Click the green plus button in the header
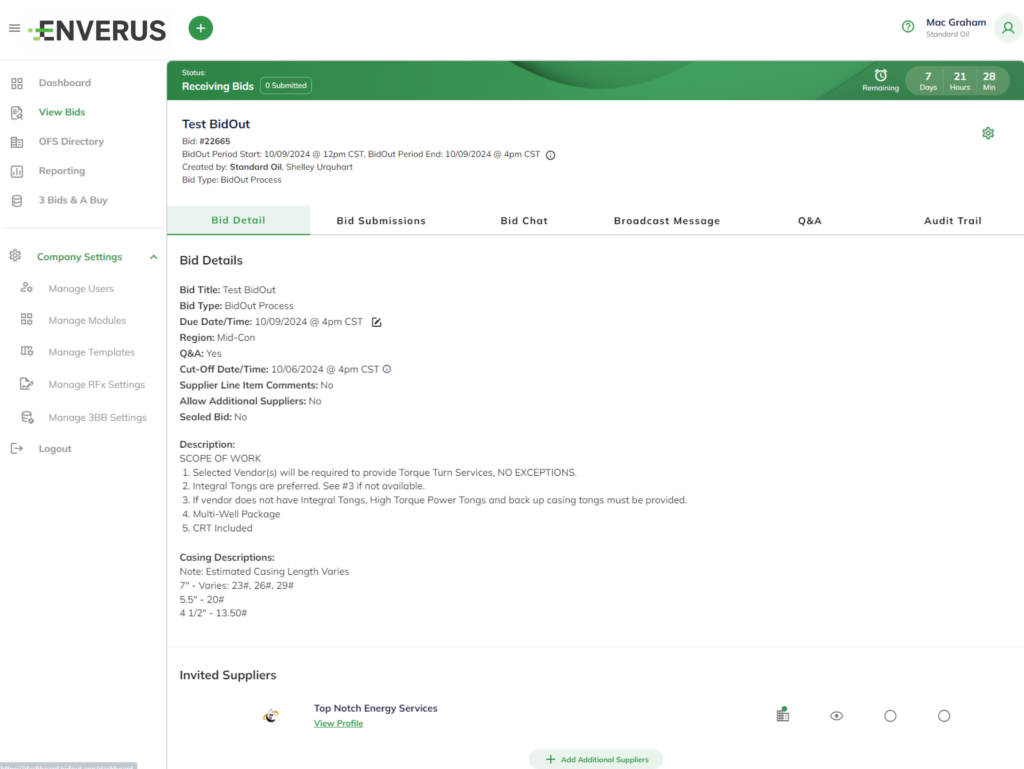 click(x=200, y=27)
